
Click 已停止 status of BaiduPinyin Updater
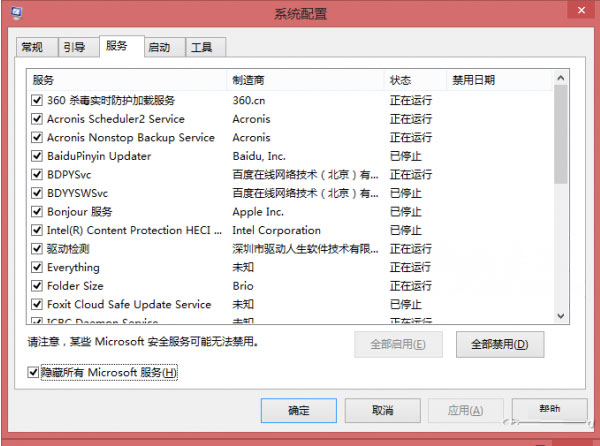coord(406,156)
